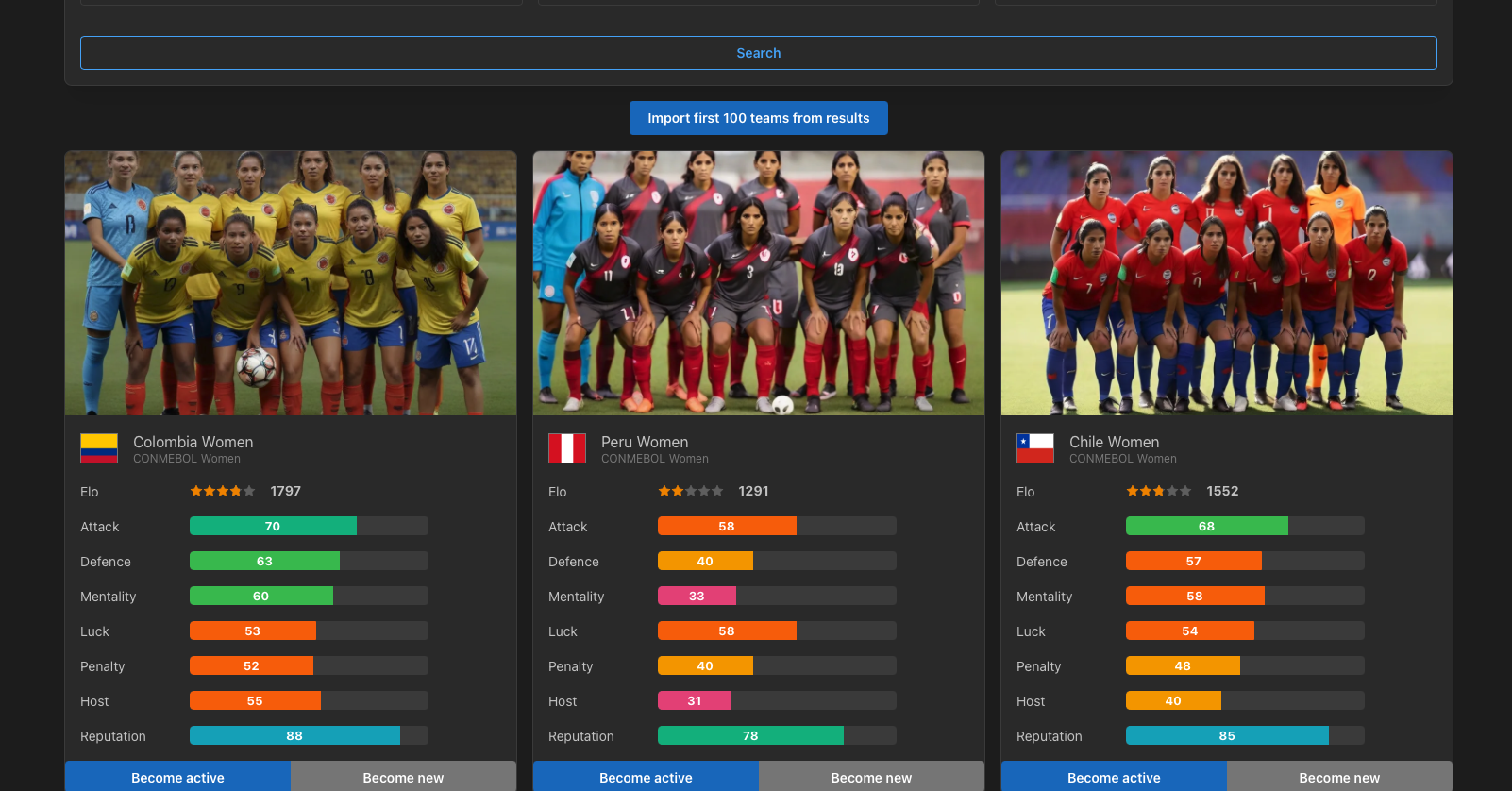
Task: Click the Peru Women team name
Action: 645,442
